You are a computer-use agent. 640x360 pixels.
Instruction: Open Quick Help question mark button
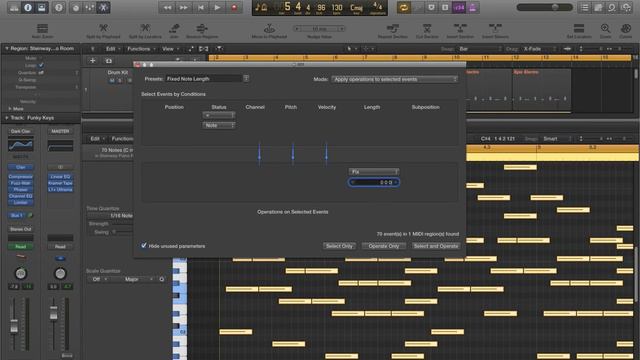point(59,8)
